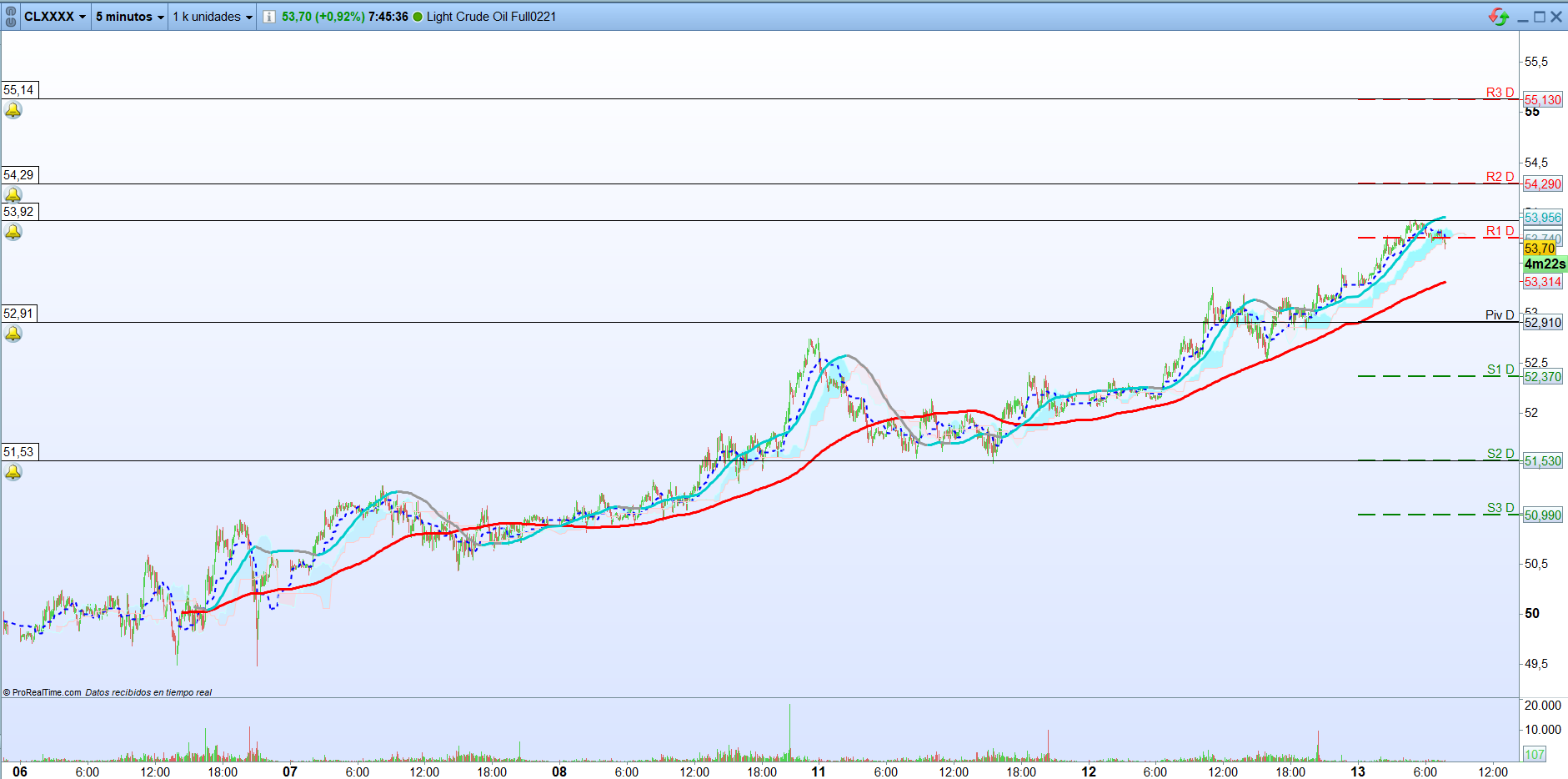
Task: Open the CLXXXX instrument dropdown
Action: coord(55,17)
